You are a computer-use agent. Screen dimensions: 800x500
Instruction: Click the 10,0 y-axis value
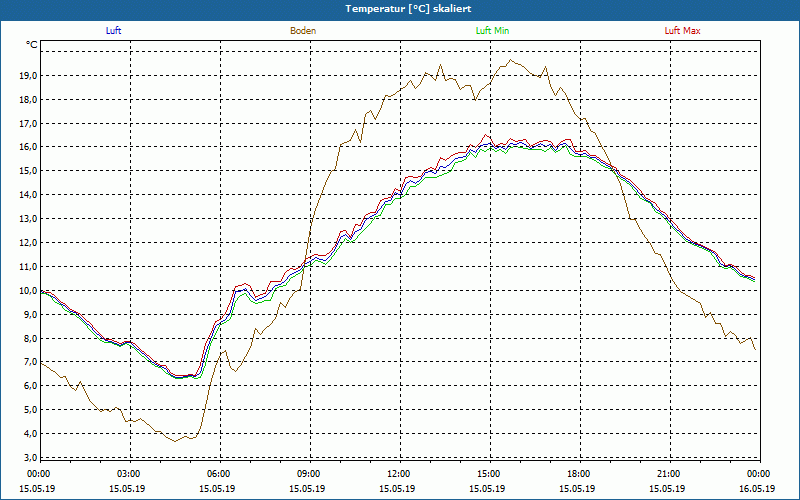27,291
